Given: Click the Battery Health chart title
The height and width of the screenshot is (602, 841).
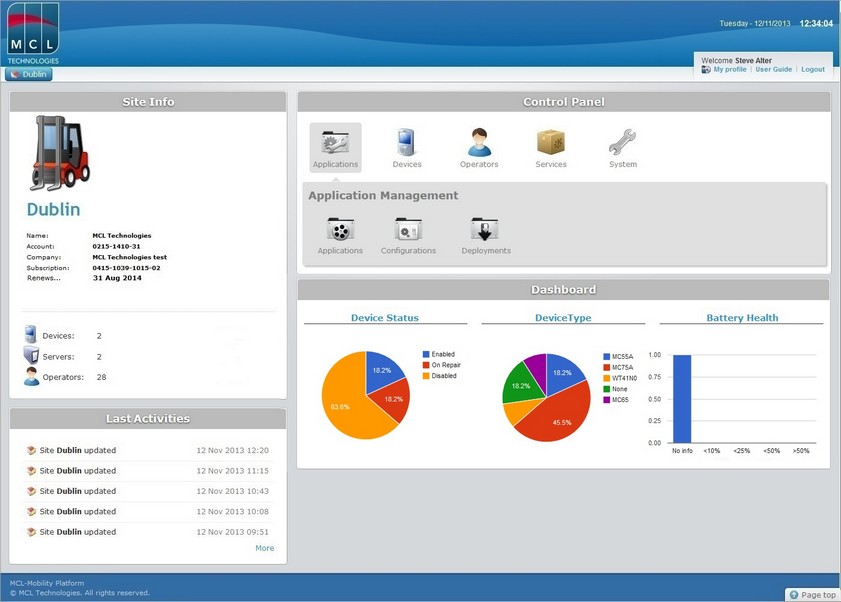Looking at the screenshot, I should pos(742,318).
